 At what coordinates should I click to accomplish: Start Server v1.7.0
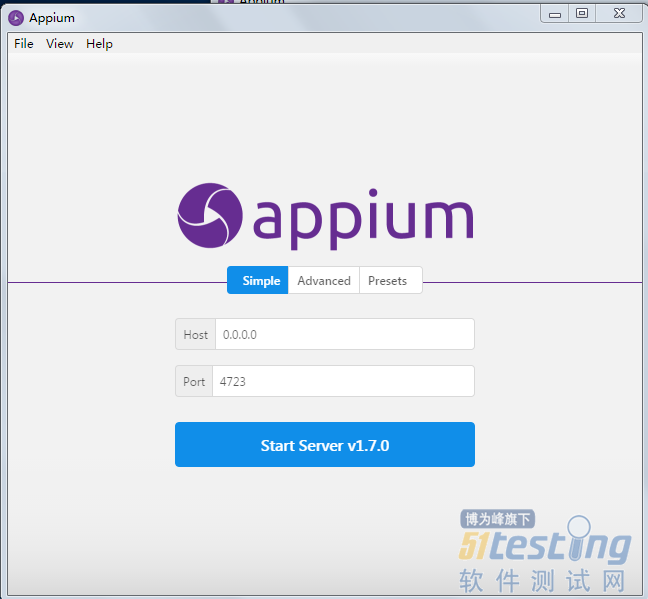(x=325, y=445)
